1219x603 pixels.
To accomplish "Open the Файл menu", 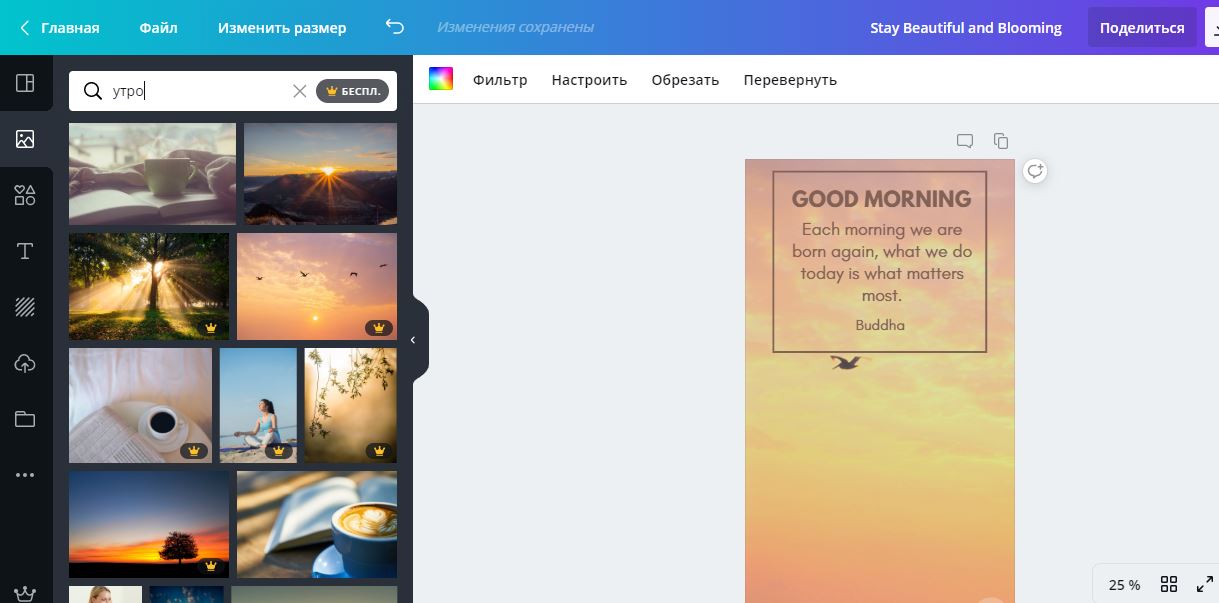I will point(158,28).
